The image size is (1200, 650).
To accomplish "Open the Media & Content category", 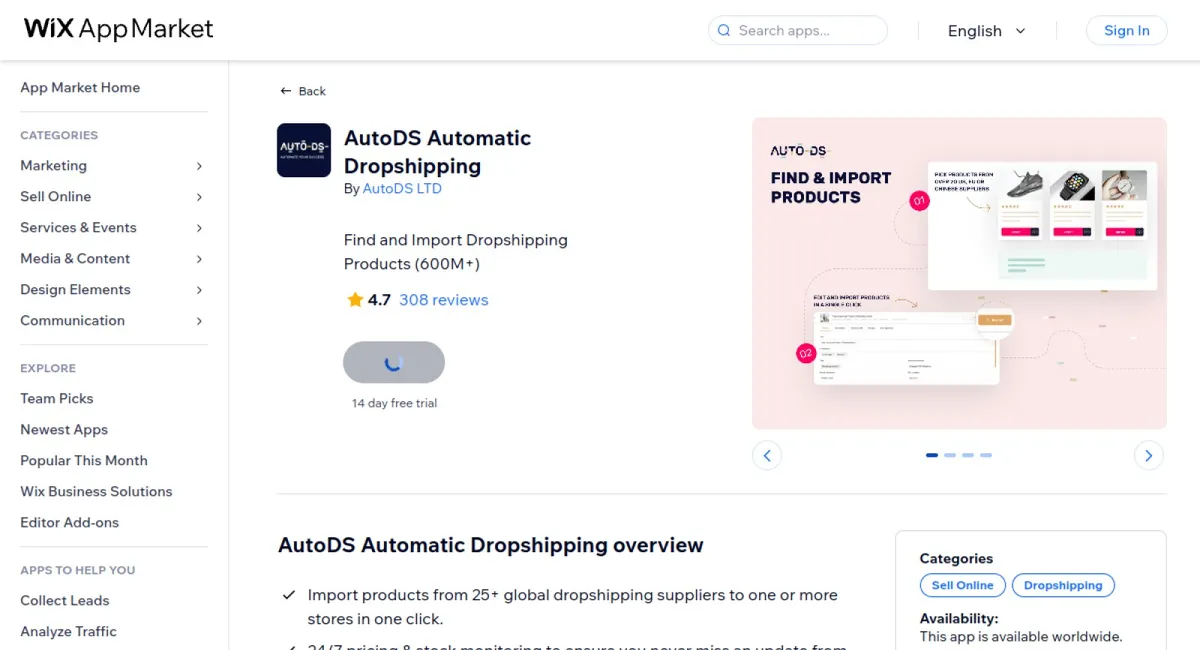I will tap(75, 259).
